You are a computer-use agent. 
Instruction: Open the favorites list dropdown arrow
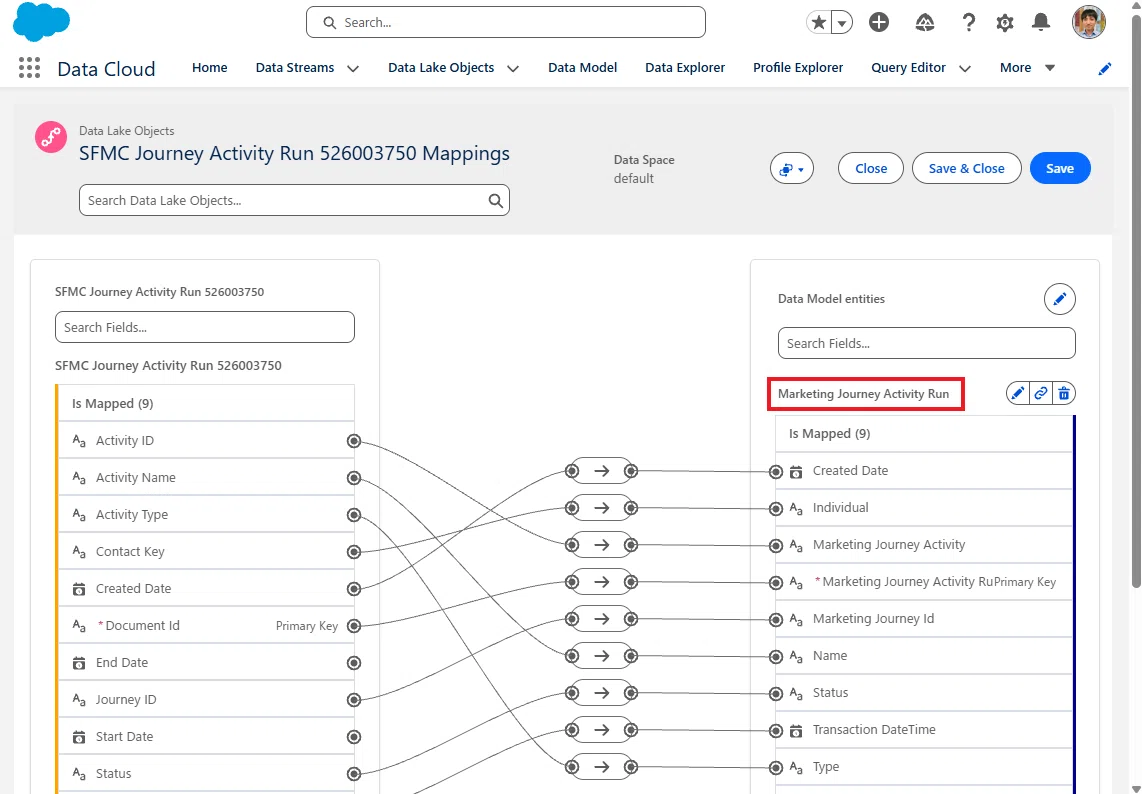point(842,23)
